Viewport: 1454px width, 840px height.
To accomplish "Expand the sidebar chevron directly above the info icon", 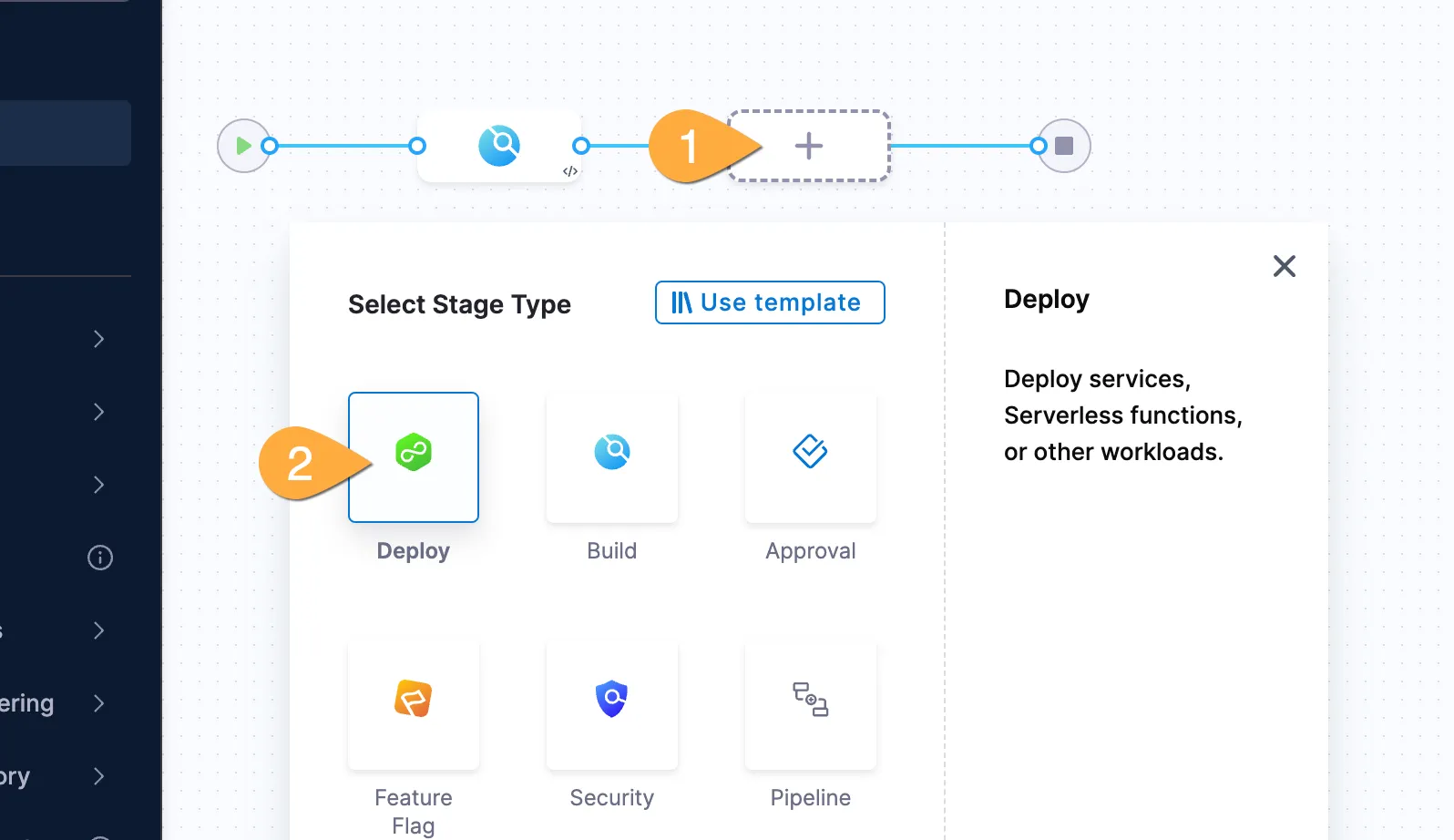I will (99, 485).
